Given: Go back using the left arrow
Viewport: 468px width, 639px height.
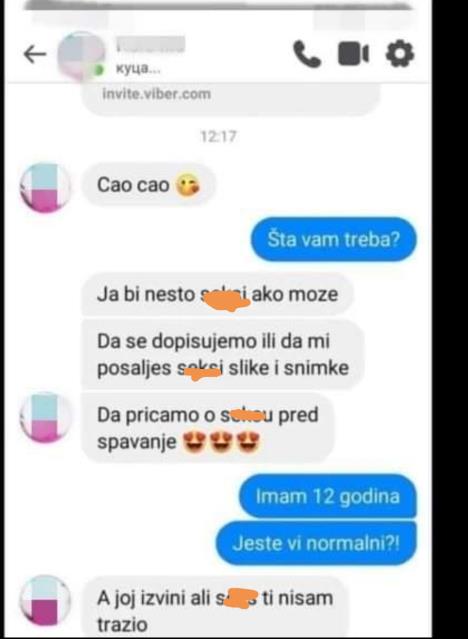Looking at the screenshot, I should [x=35, y=54].
